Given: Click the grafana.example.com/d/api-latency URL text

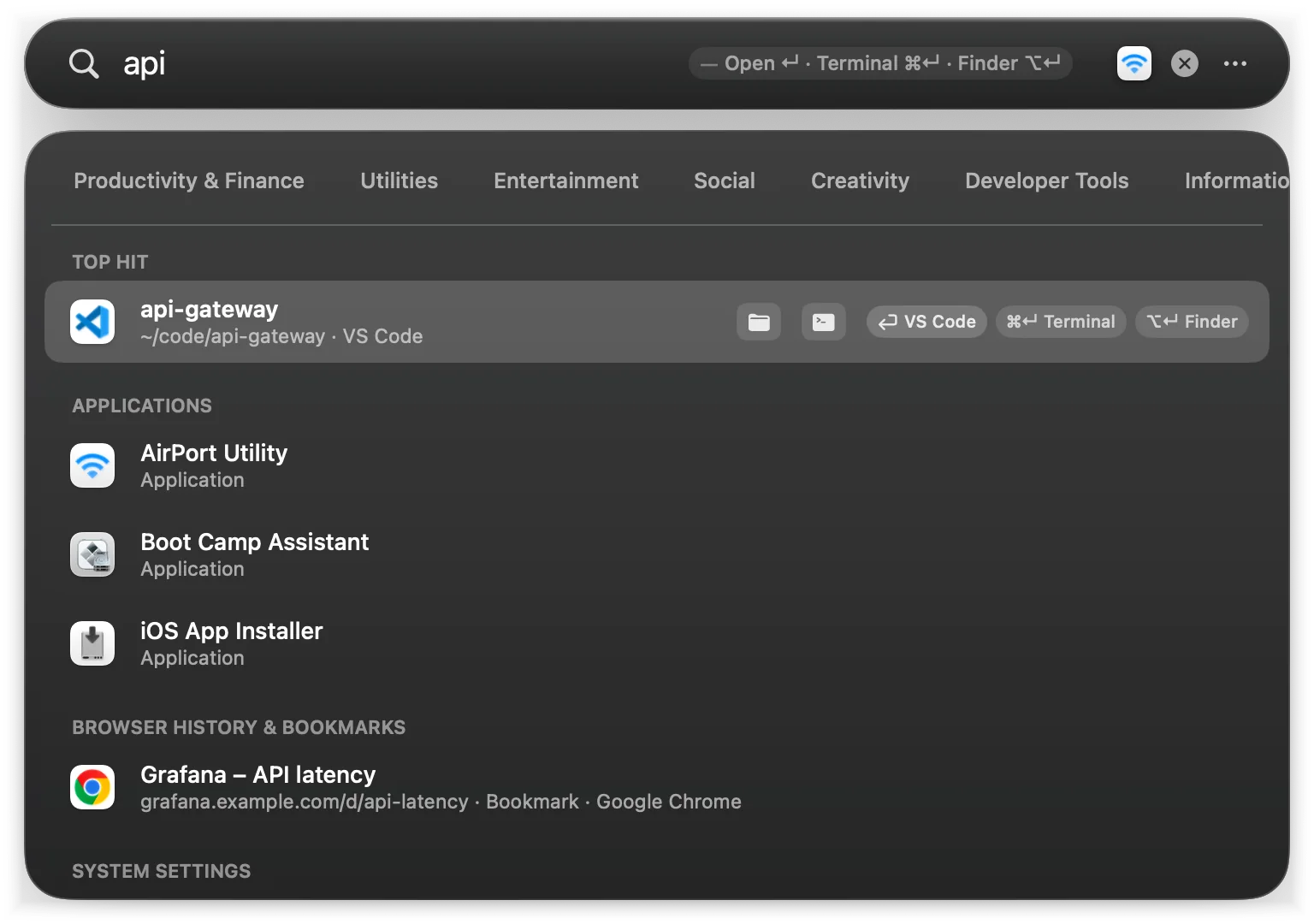Looking at the screenshot, I should coord(305,802).
